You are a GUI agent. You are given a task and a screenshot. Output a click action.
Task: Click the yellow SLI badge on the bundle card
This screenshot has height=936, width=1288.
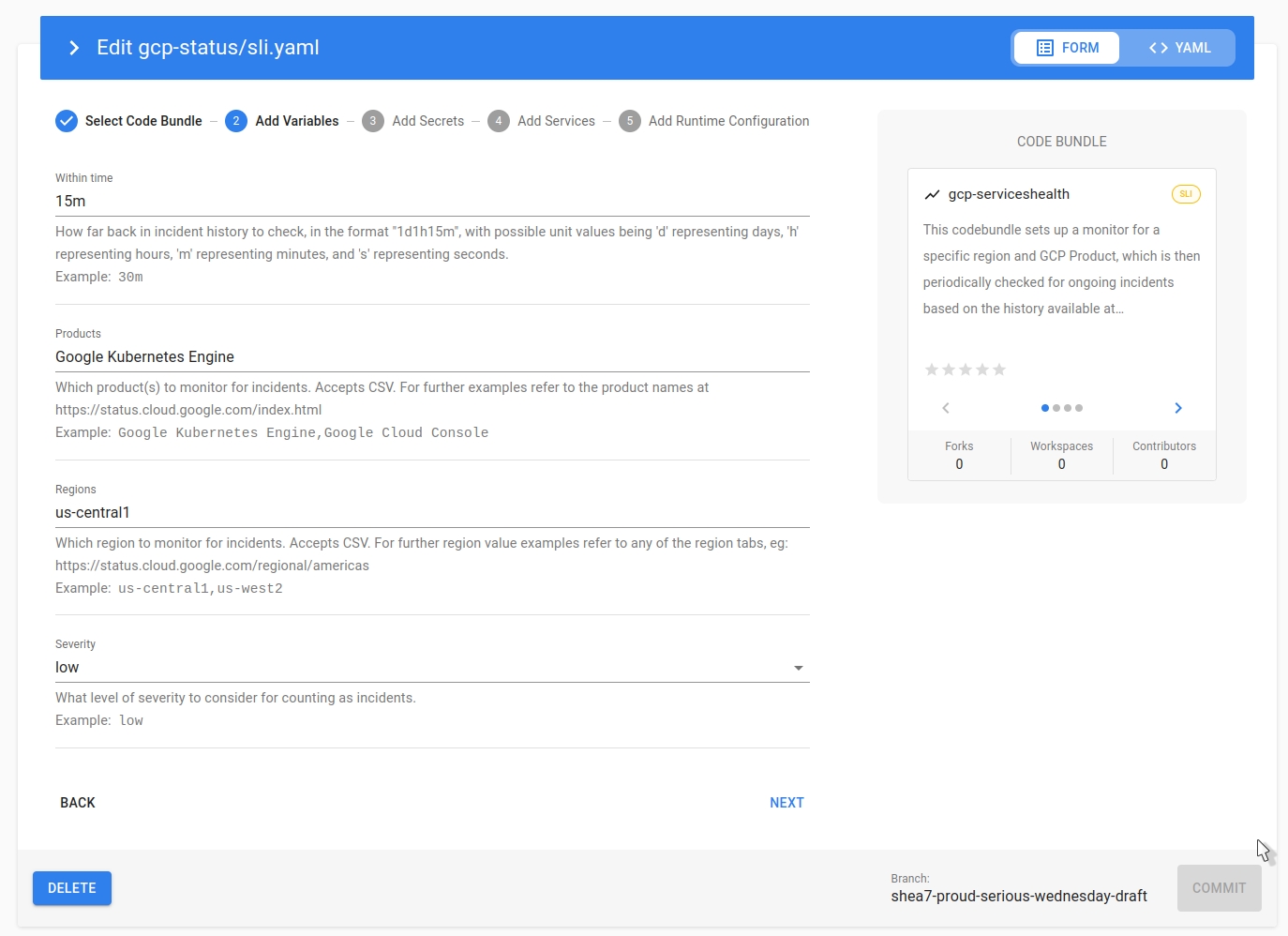click(x=1185, y=194)
